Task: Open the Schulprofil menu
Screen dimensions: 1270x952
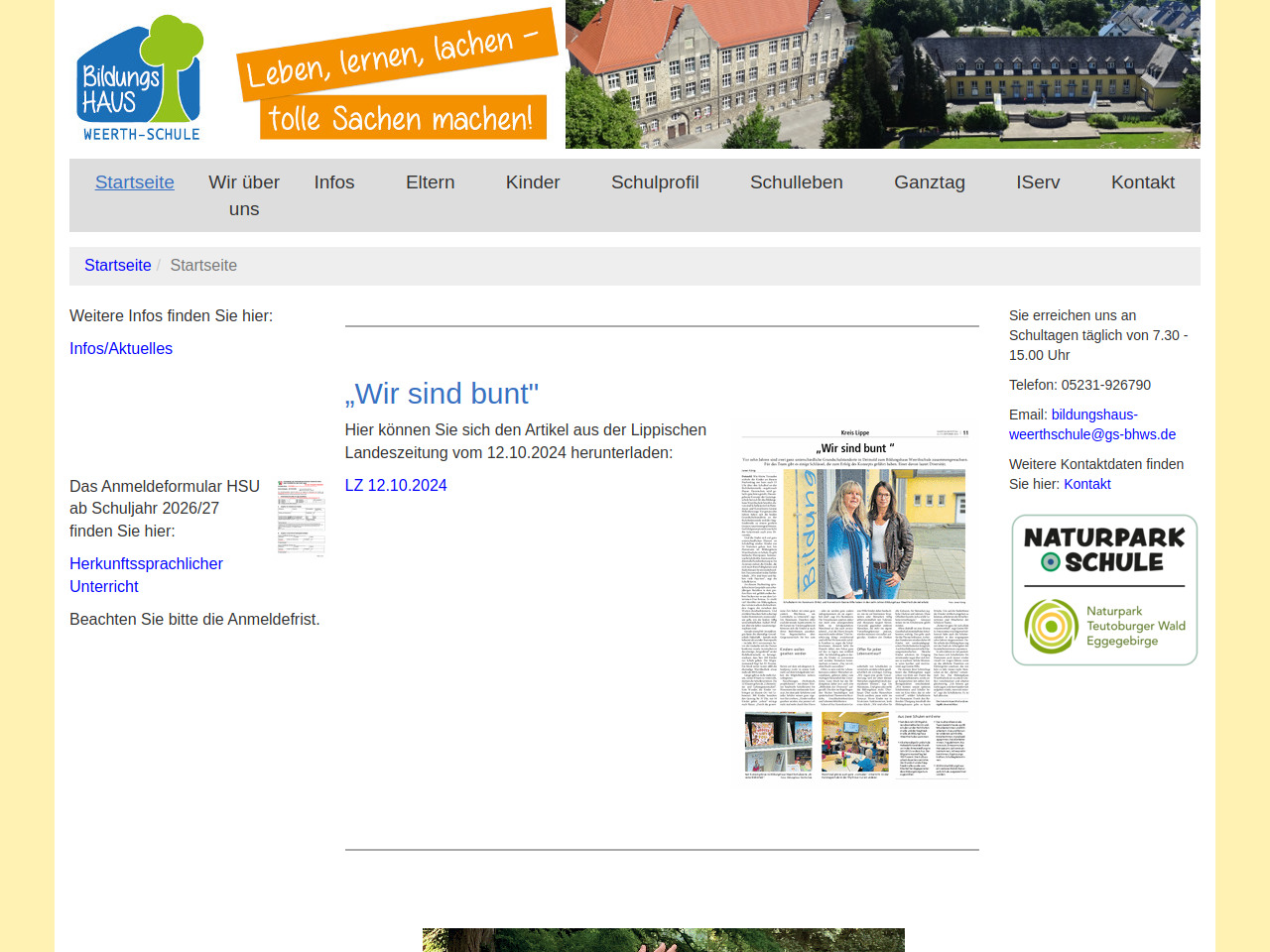Action: click(x=655, y=182)
